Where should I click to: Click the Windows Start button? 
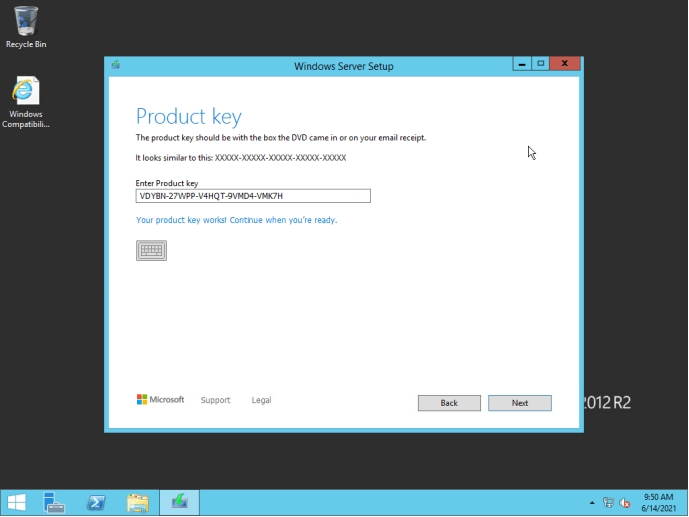point(17,502)
